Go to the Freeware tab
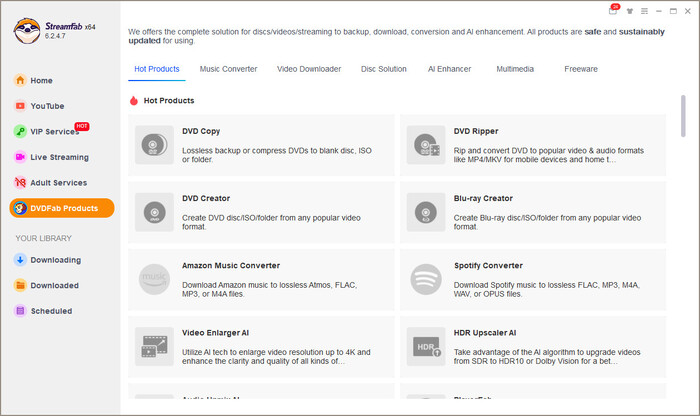Viewport: 700px width, 416px height. click(581, 69)
